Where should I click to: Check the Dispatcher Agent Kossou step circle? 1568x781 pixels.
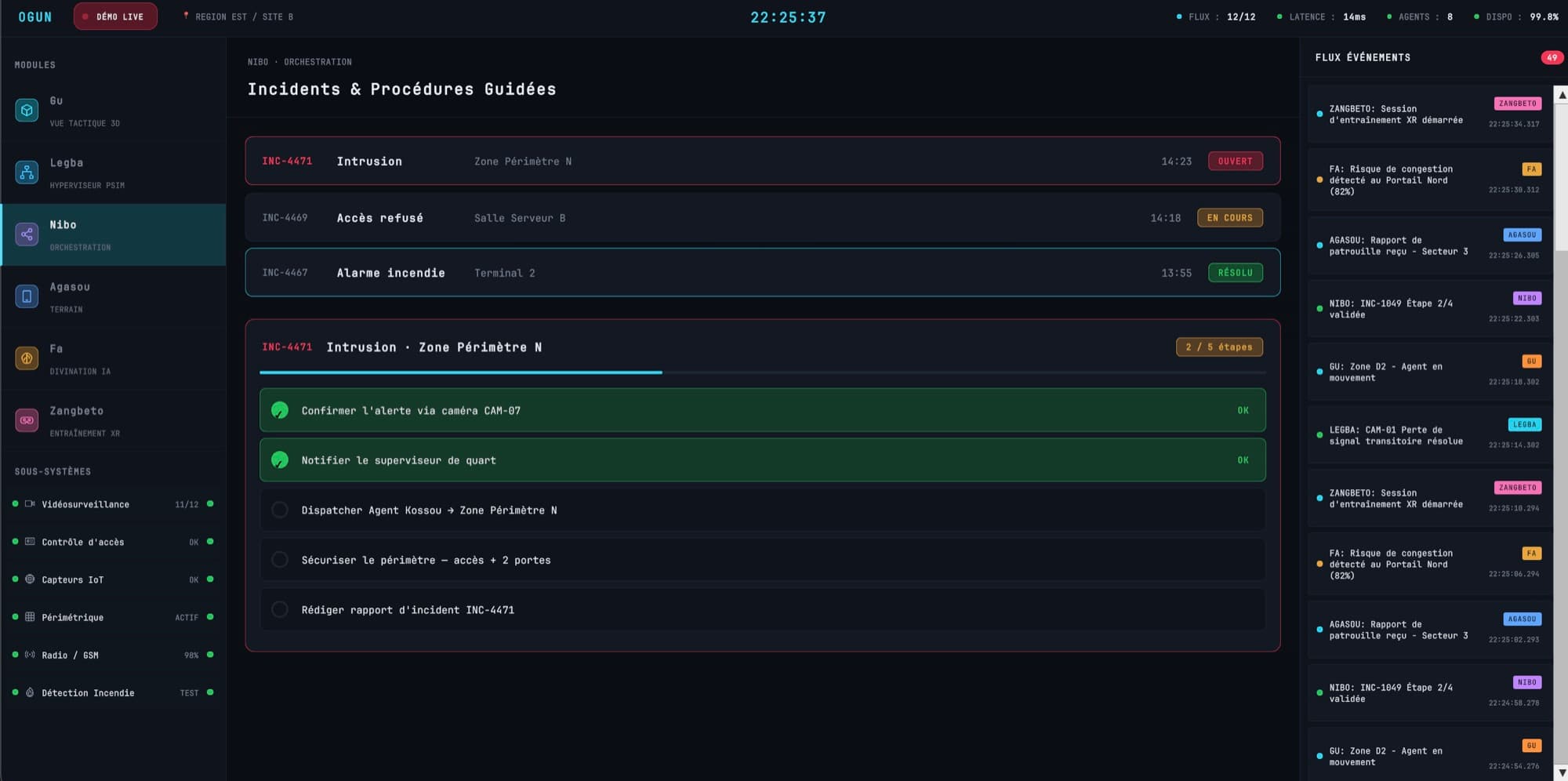[280, 510]
